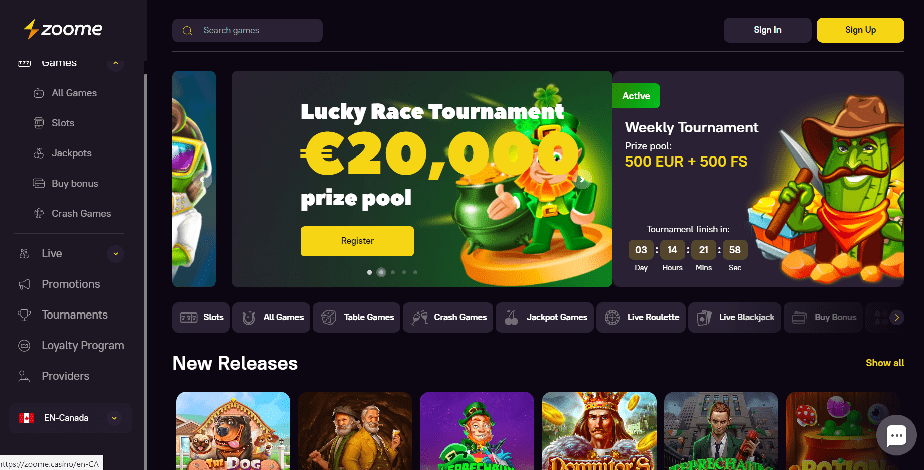Click the Loyalty Program icon

point(24,346)
